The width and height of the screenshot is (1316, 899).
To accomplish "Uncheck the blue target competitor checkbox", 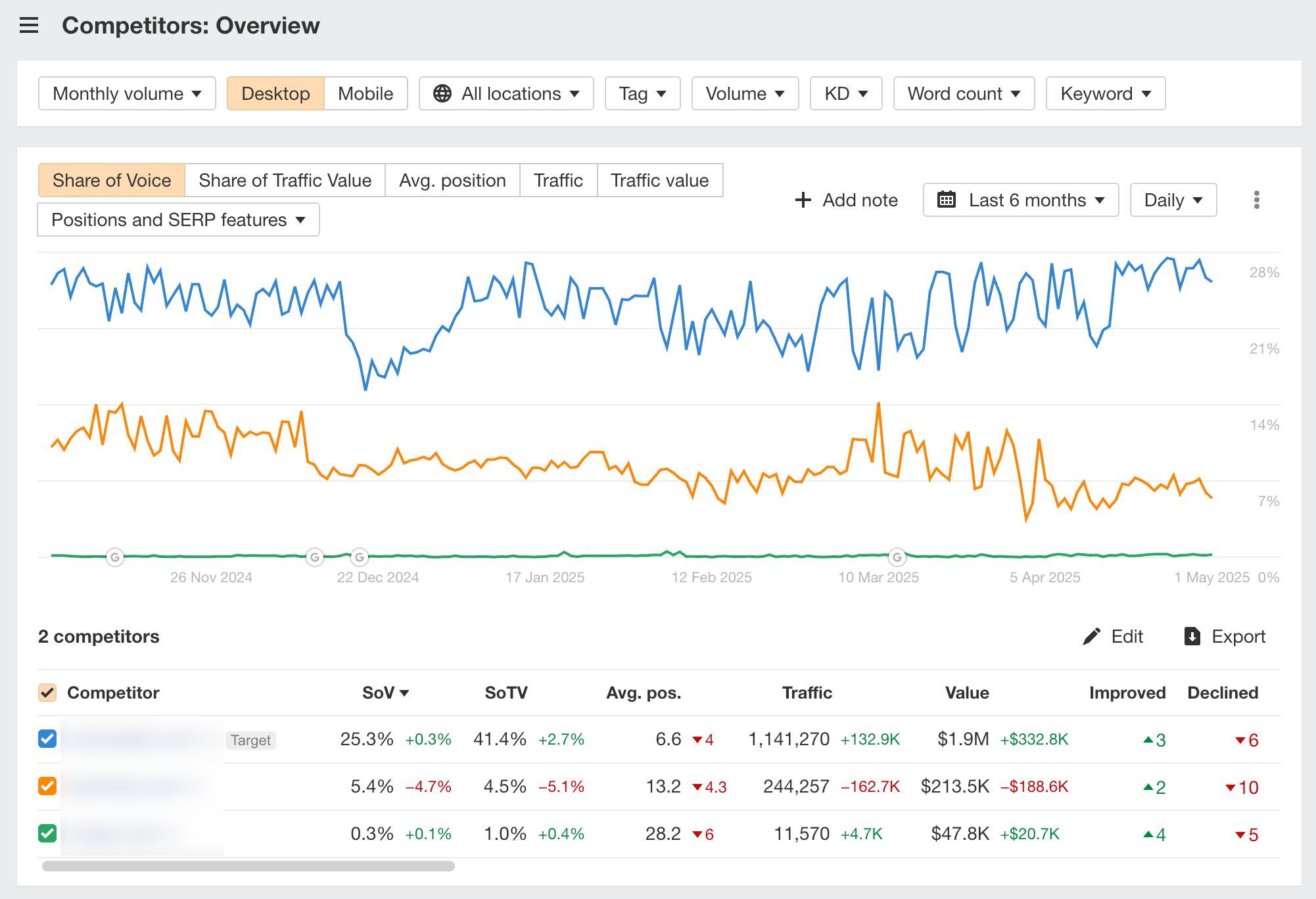I will click(x=47, y=739).
